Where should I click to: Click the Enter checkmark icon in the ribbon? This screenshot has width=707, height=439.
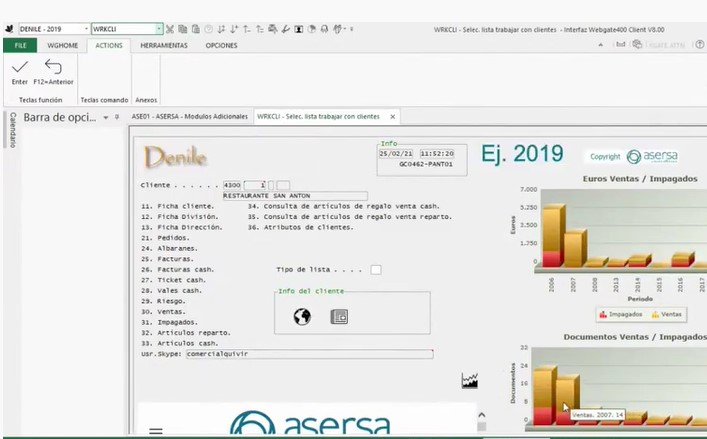click(20, 67)
